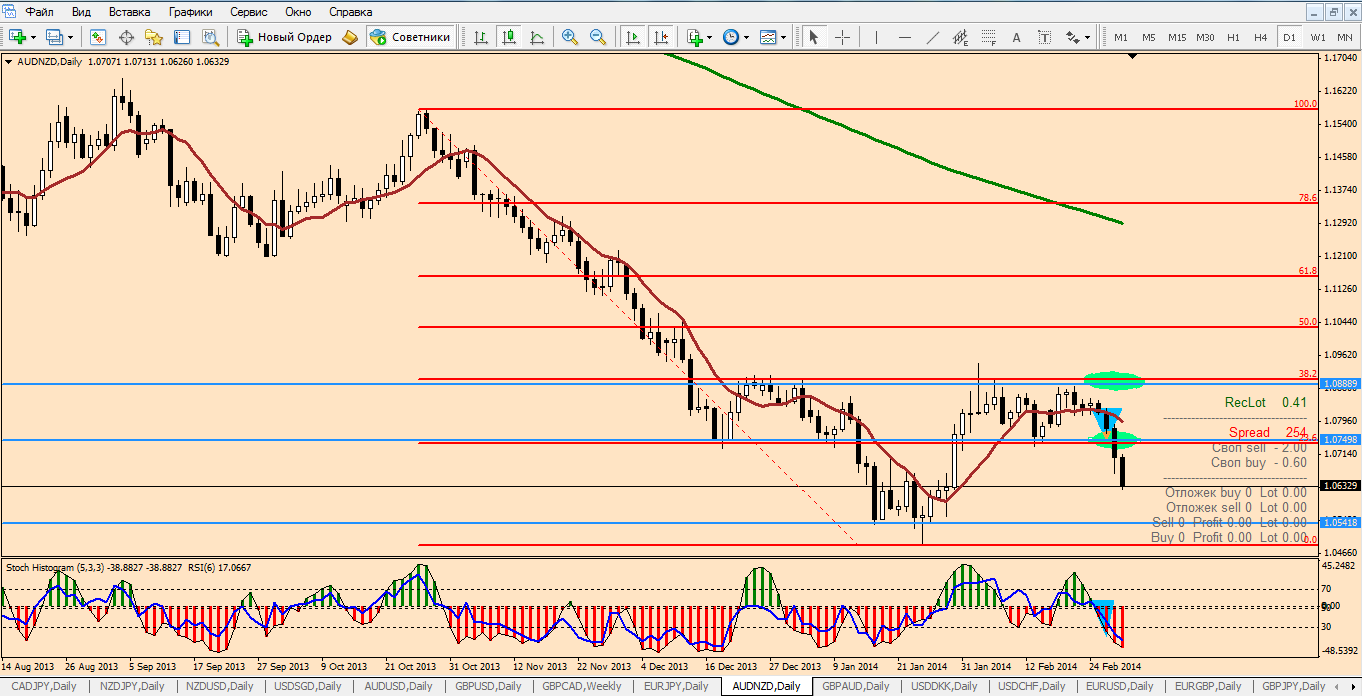Expand the indicators dropdown arrow
The height and width of the screenshot is (696, 1362).
pos(710,37)
